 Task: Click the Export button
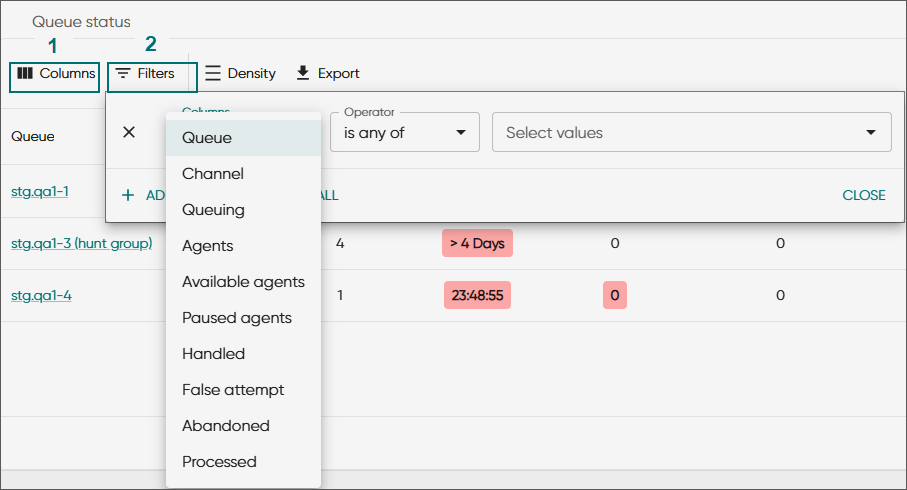[327, 73]
